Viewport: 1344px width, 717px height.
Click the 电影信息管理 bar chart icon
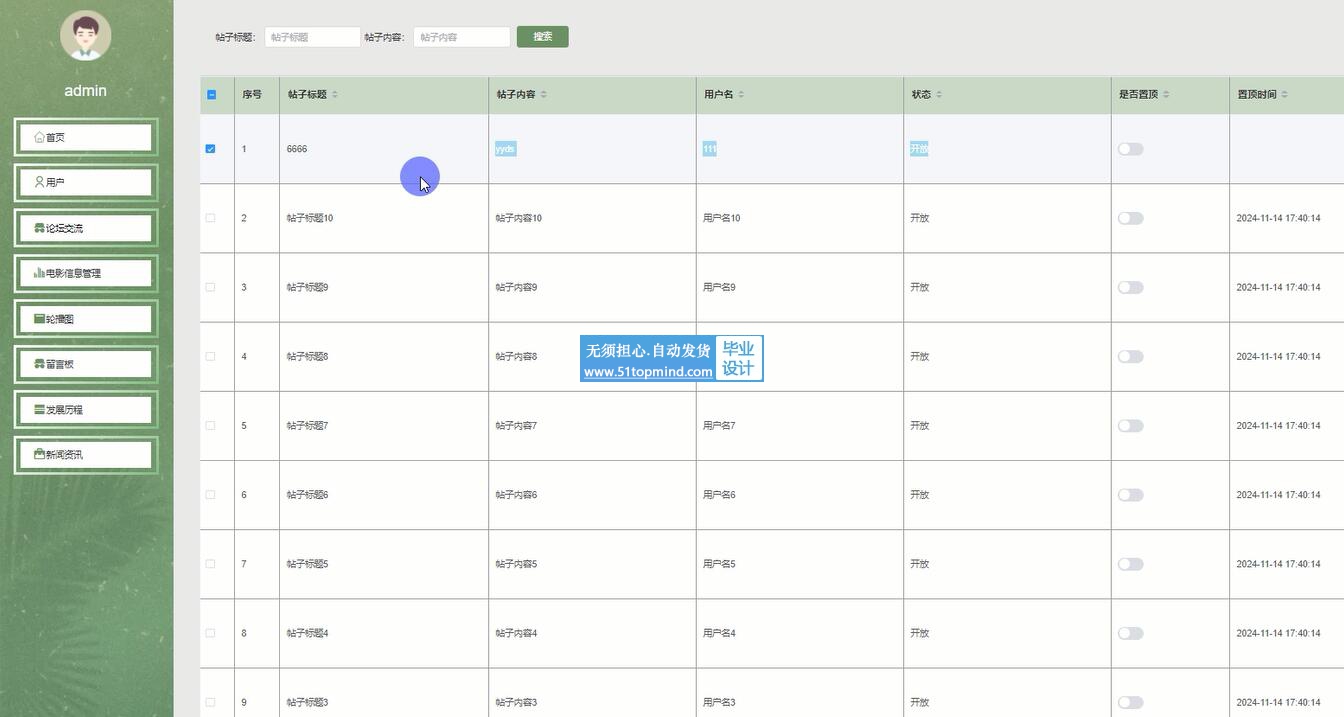(39, 273)
